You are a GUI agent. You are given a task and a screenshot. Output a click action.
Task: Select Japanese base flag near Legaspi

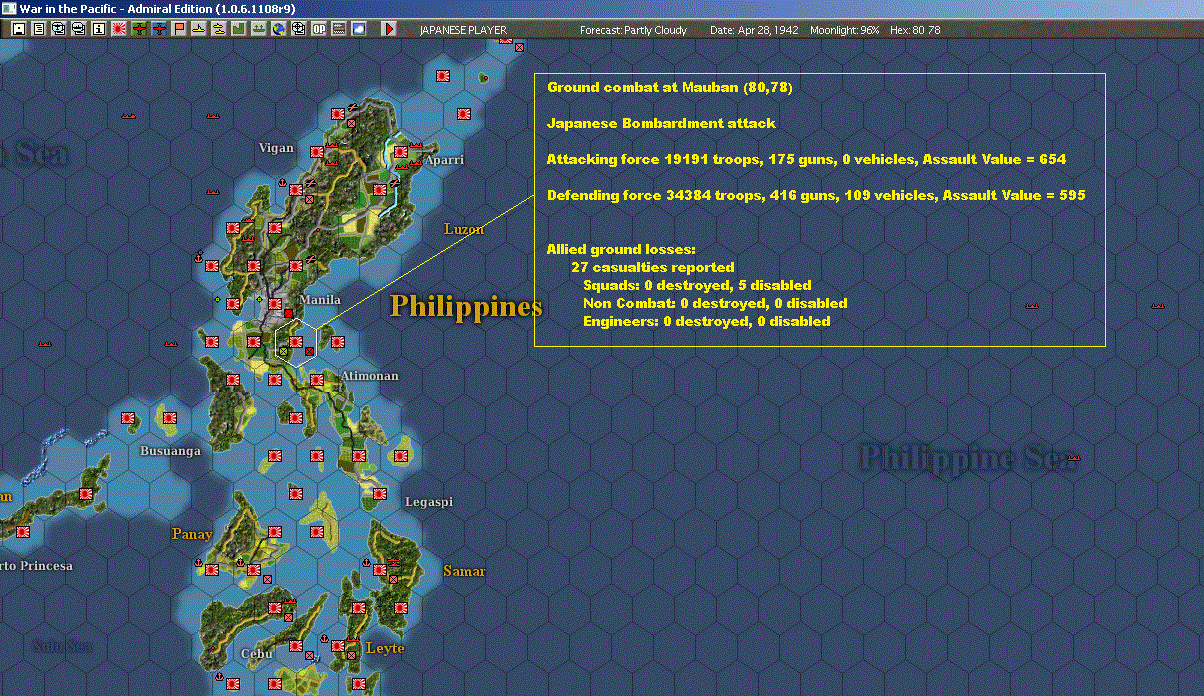[x=380, y=494]
